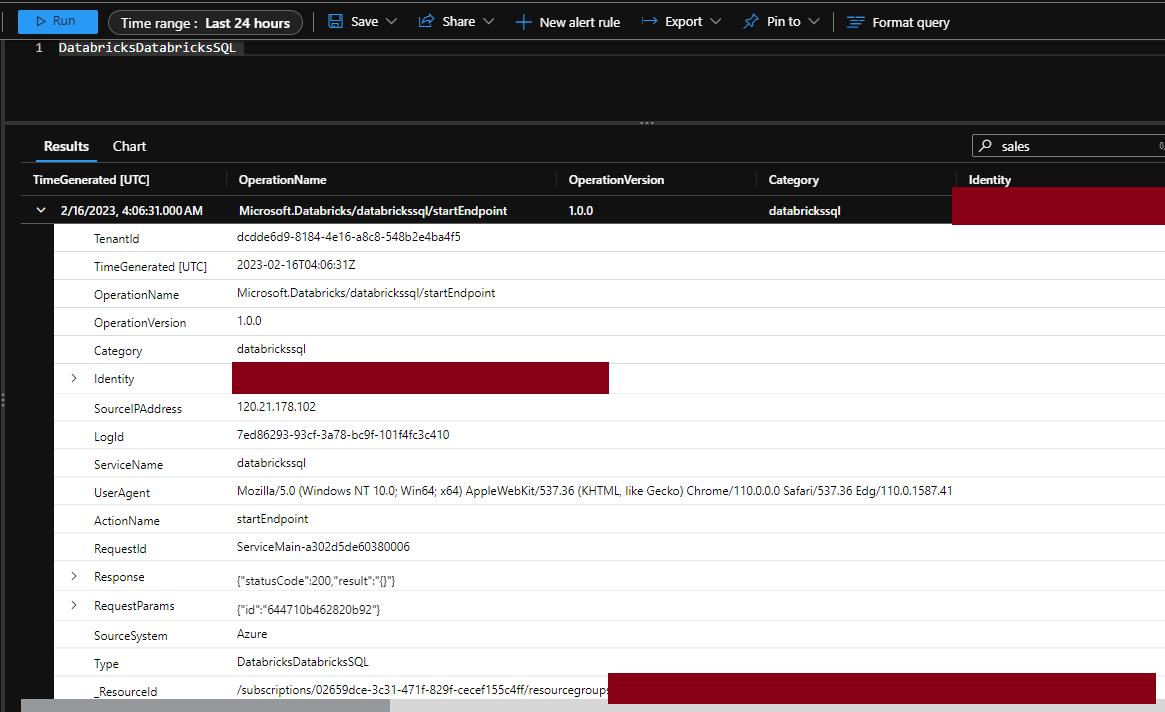Click the Share icon
Image resolution: width=1165 pixels, height=712 pixels.
(426, 22)
